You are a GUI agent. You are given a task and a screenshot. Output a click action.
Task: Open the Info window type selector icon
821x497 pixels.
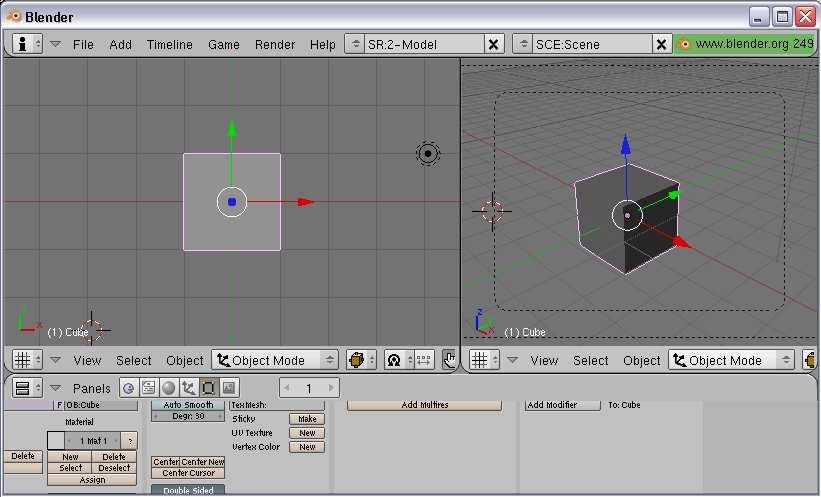tap(27, 44)
